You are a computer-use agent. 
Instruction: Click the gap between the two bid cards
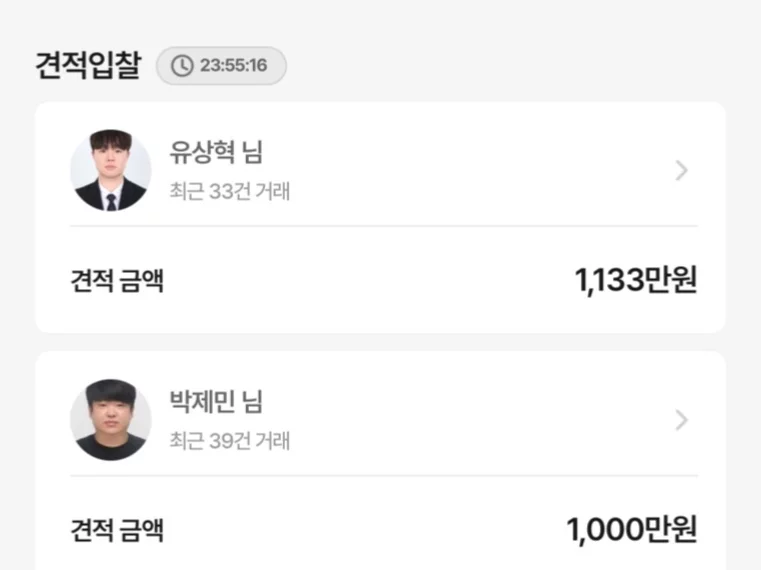(380, 342)
